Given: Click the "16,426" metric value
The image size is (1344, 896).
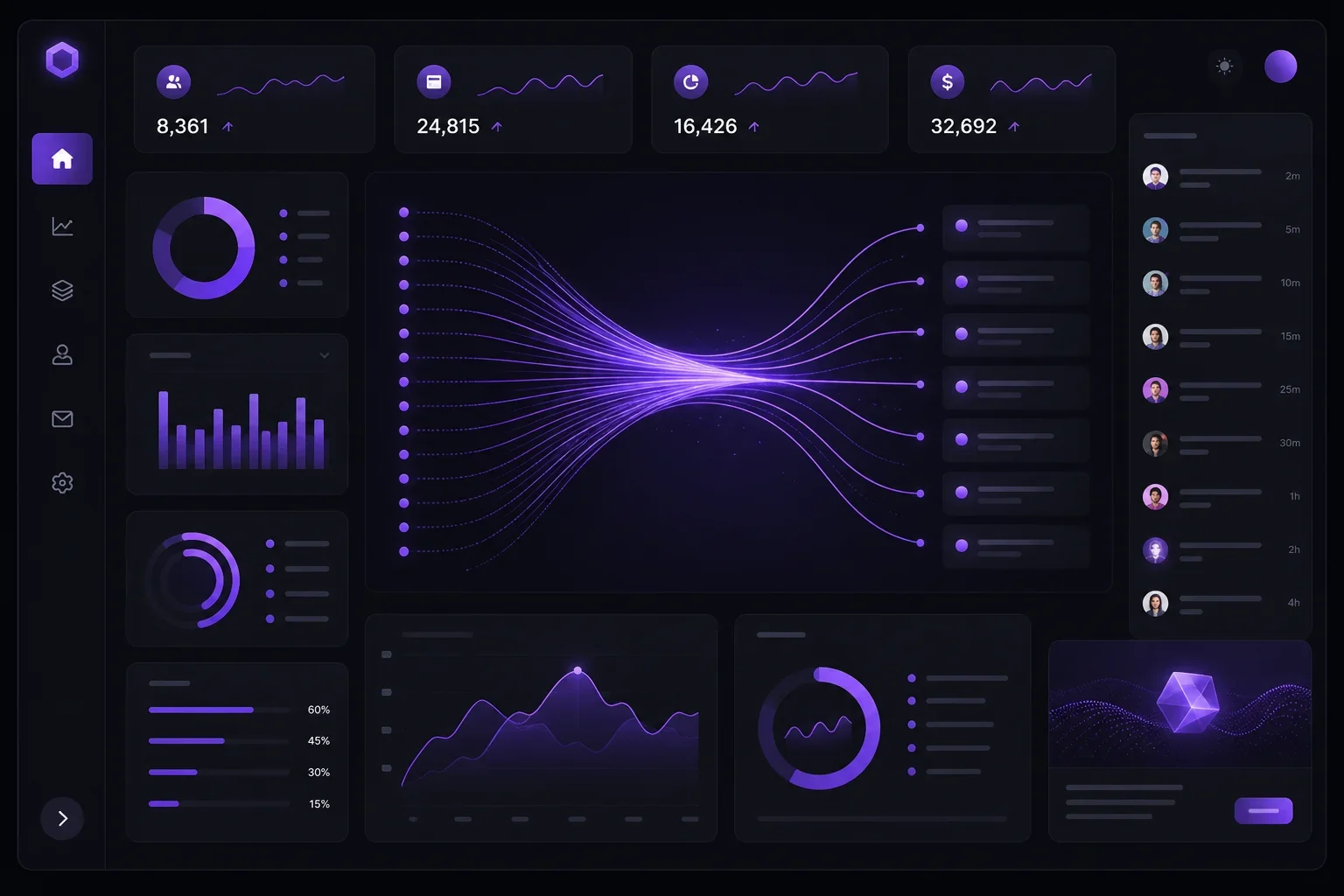Looking at the screenshot, I should point(705,127).
